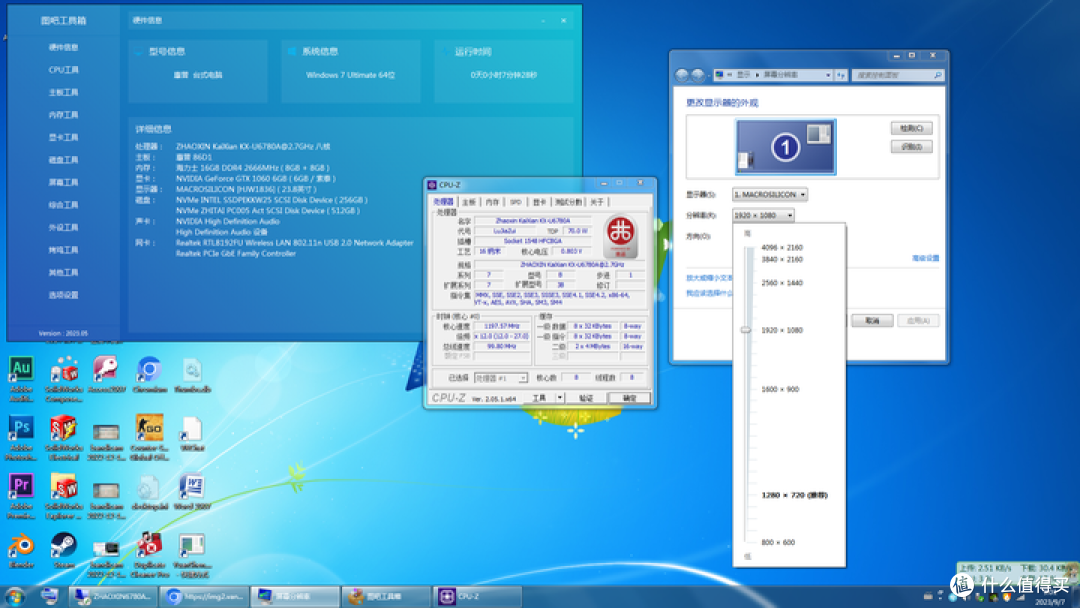Select the Adobe Premiere desktop shortcut
This screenshot has height=608, width=1080.
pyautogui.click(x=21, y=496)
